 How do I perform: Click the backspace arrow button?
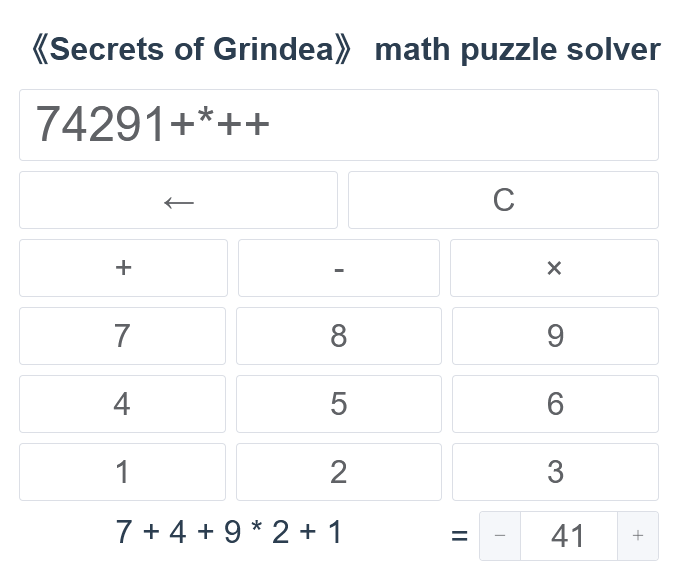(x=178, y=200)
